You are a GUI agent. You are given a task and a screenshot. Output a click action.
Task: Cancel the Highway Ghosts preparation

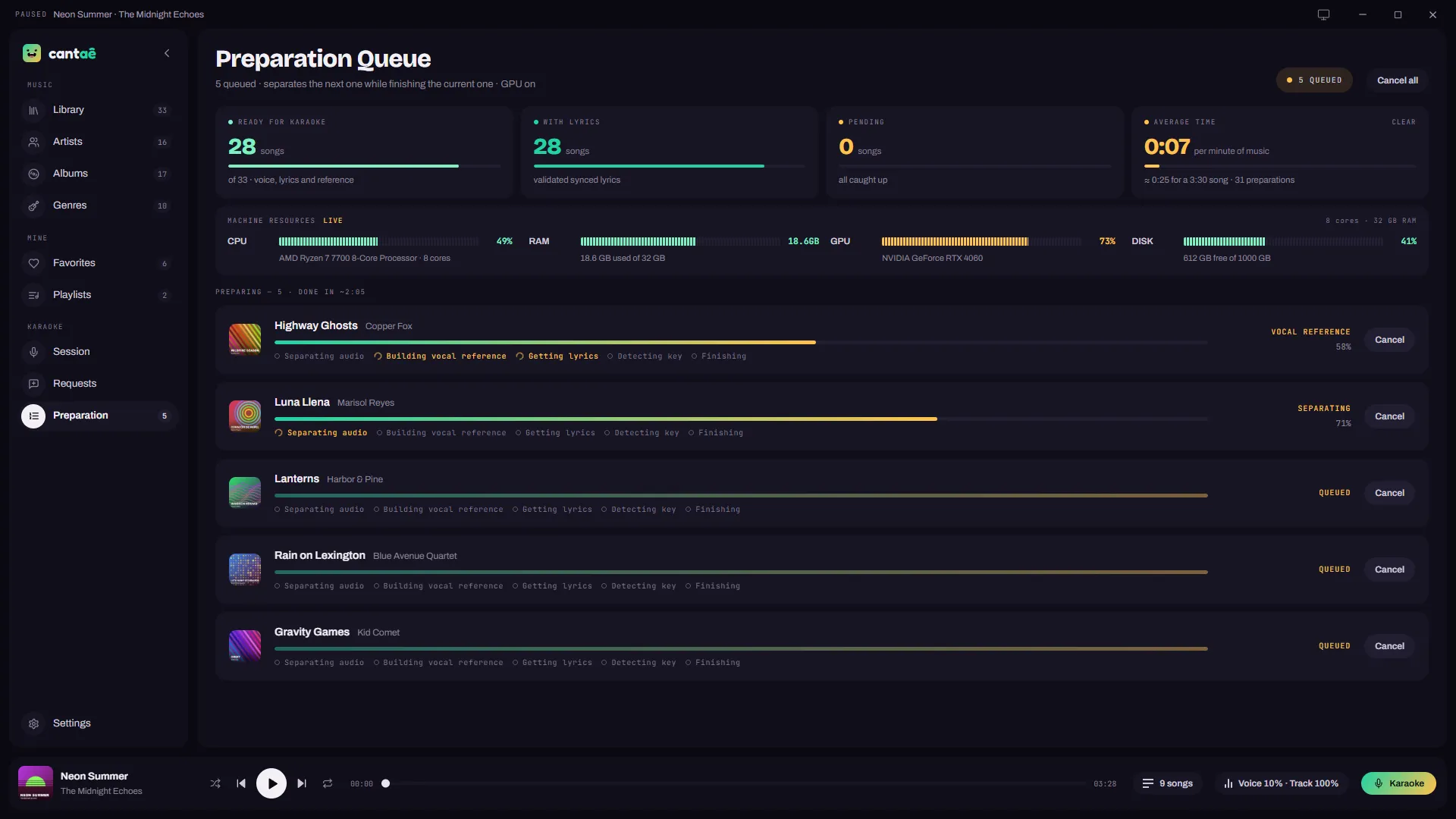1389,340
